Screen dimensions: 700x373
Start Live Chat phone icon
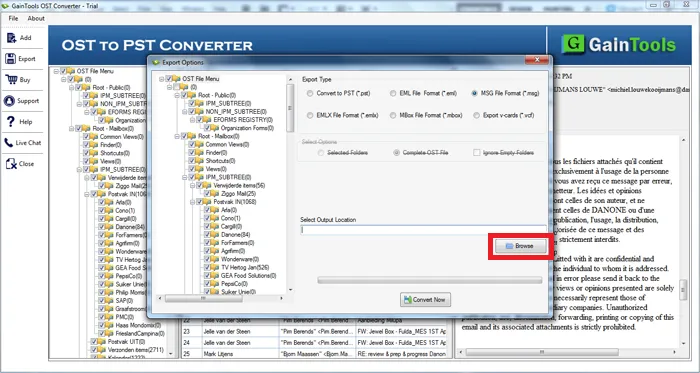click(9, 143)
